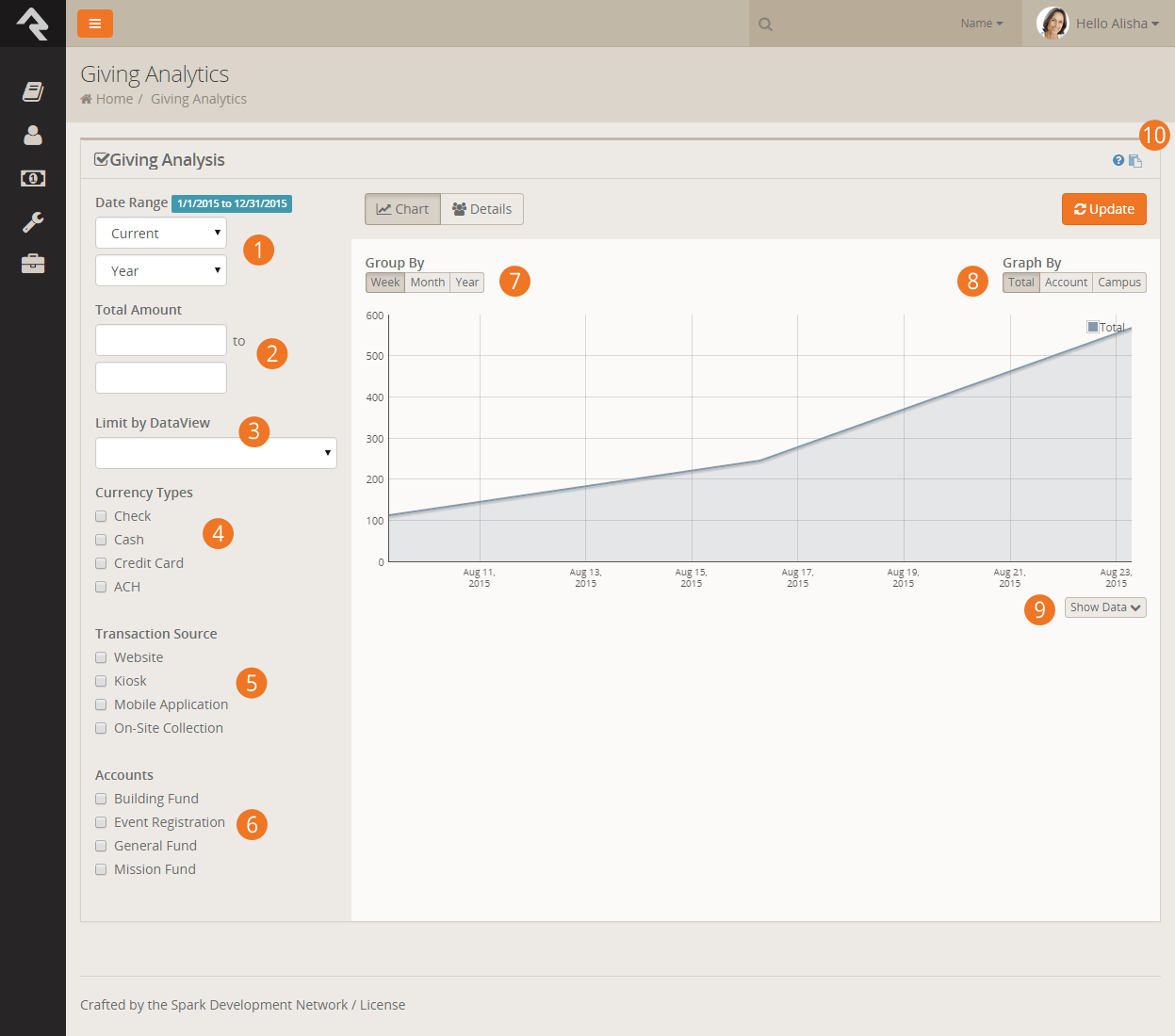
Task: Open the finance money icon in sidebar
Action: pyautogui.click(x=33, y=178)
